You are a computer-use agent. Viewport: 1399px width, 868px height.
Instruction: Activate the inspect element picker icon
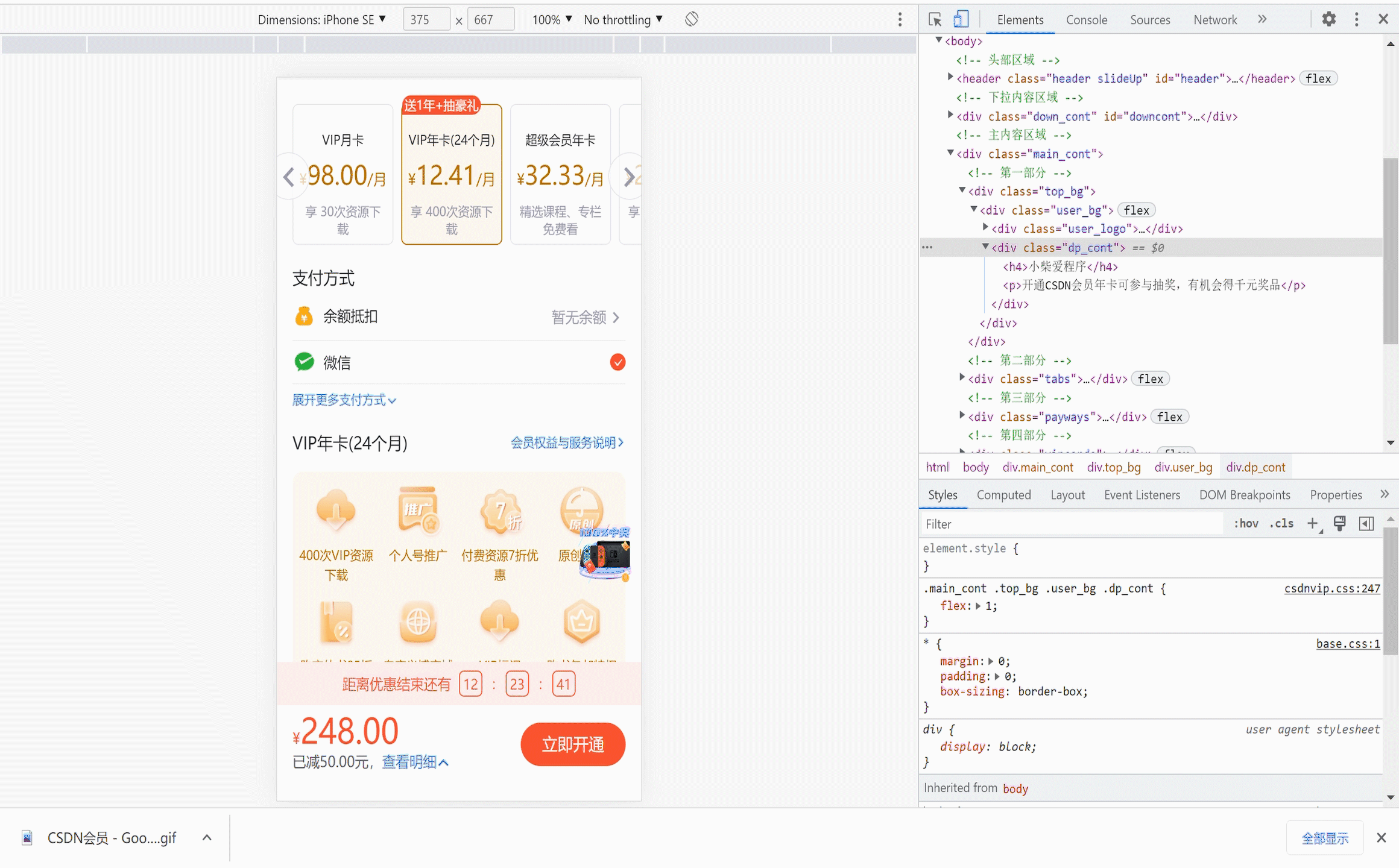pos(935,19)
